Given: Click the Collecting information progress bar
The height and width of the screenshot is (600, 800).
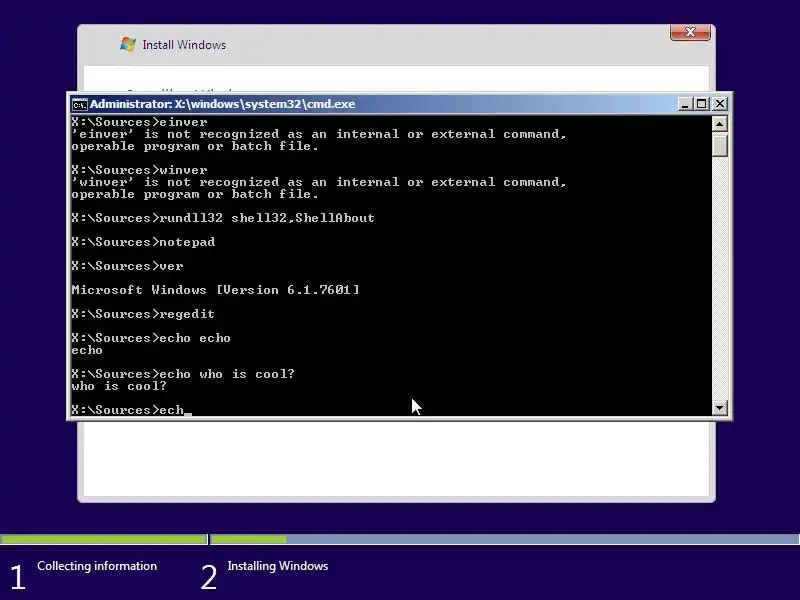Looking at the screenshot, I should (104, 539).
